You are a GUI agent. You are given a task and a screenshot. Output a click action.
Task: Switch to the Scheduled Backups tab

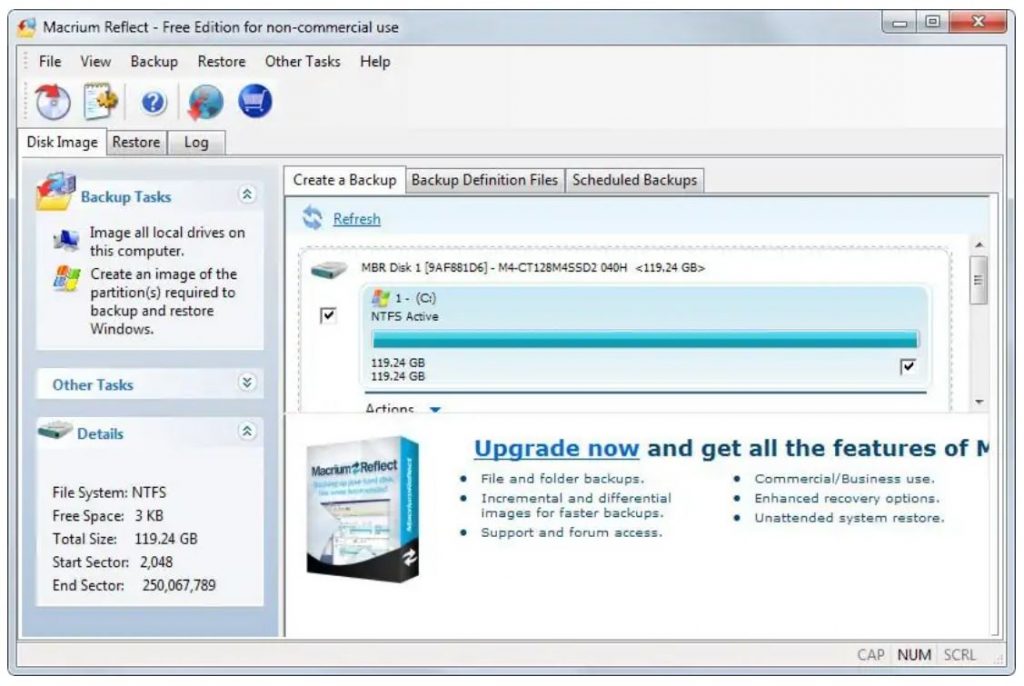pos(634,180)
